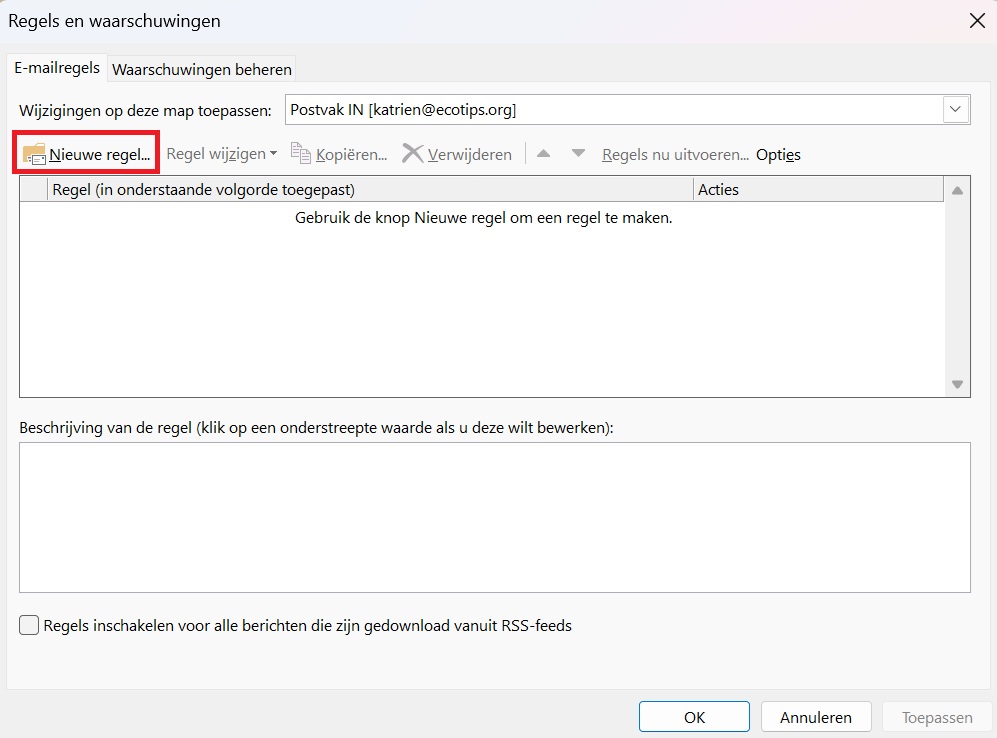Image resolution: width=997 pixels, height=738 pixels.
Task: Click the Toepassen button
Action: click(936, 717)
